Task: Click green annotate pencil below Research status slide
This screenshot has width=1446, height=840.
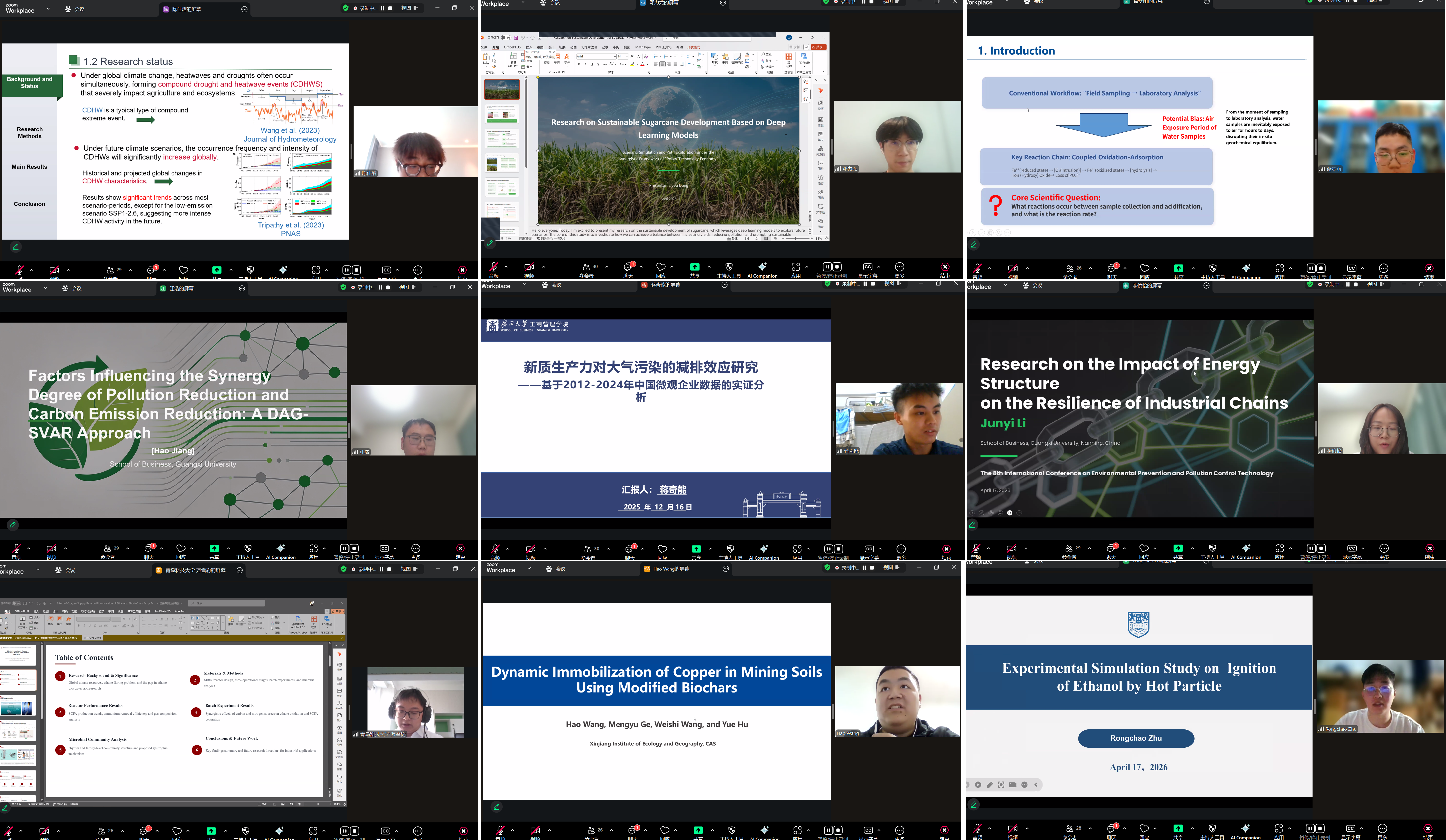Action: coord(16,247)
